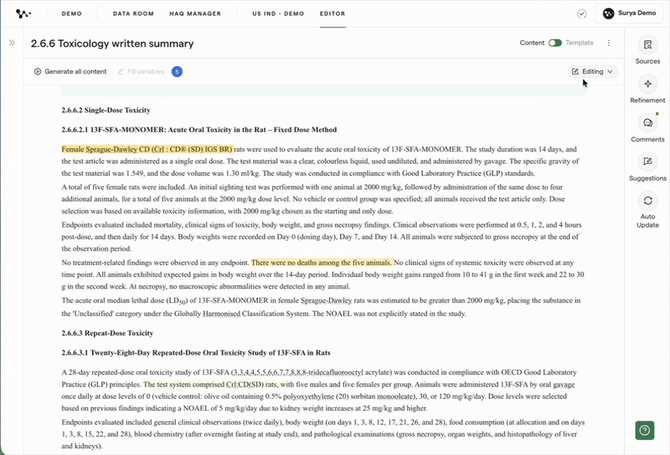Screen dimensions: 670x455
Task: Toggle Content/Template switch
Action: (x=555, y=43)
